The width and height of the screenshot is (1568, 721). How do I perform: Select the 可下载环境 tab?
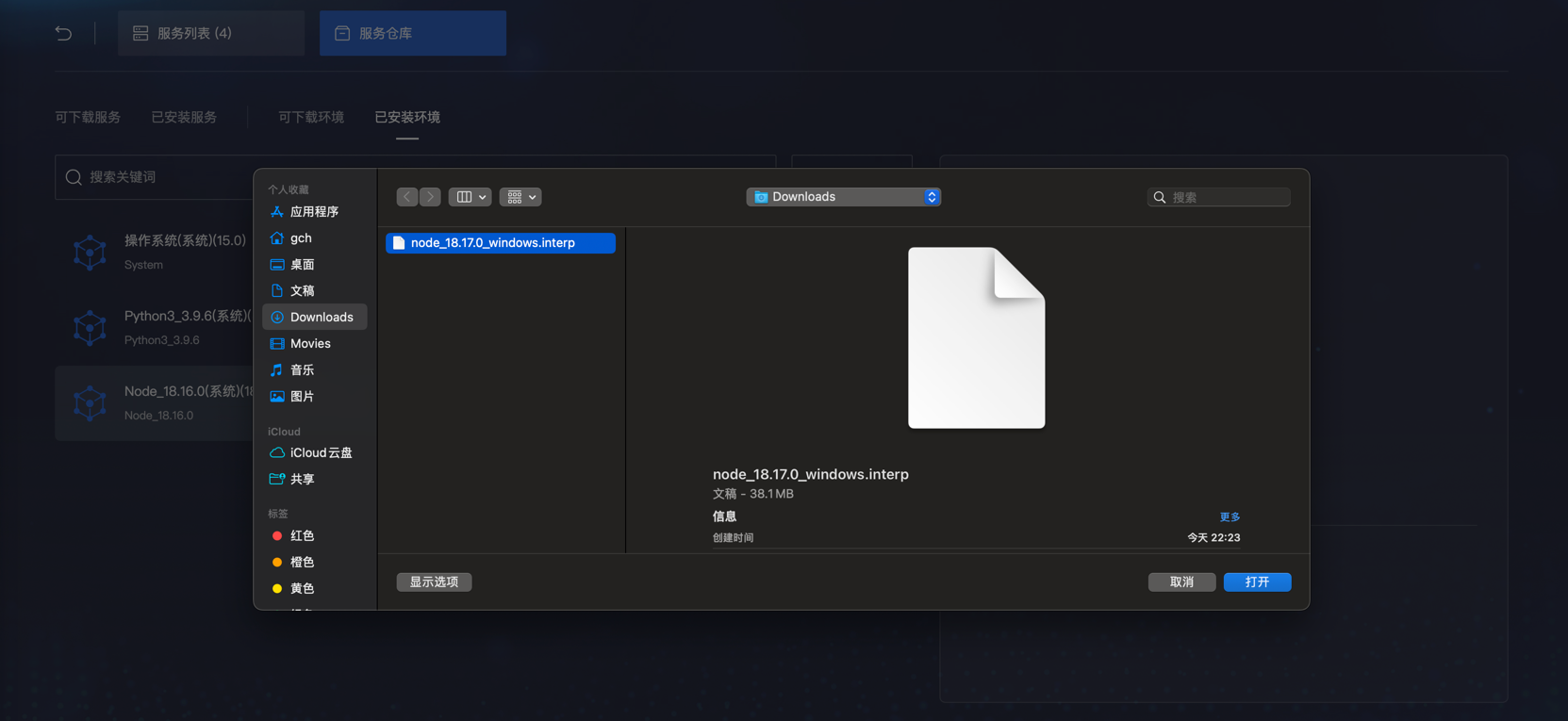[311, 117]
